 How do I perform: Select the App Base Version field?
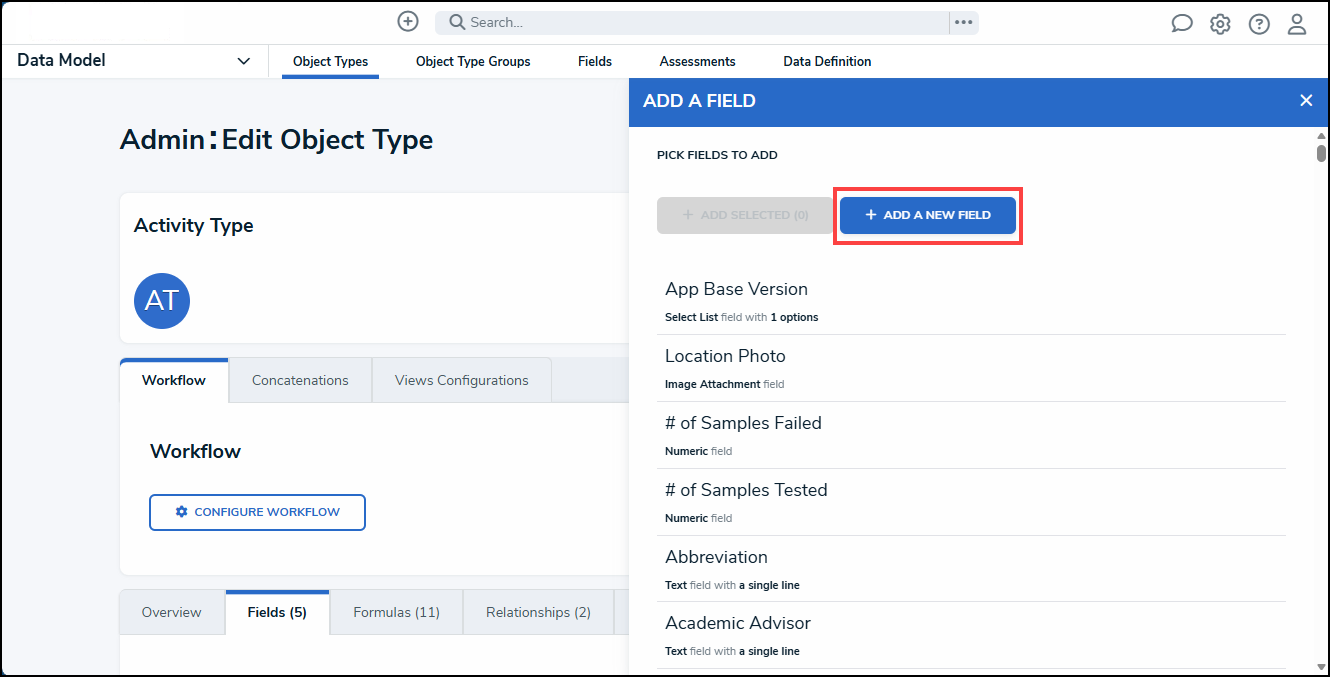pyautogui.click(x=971, y=301)
